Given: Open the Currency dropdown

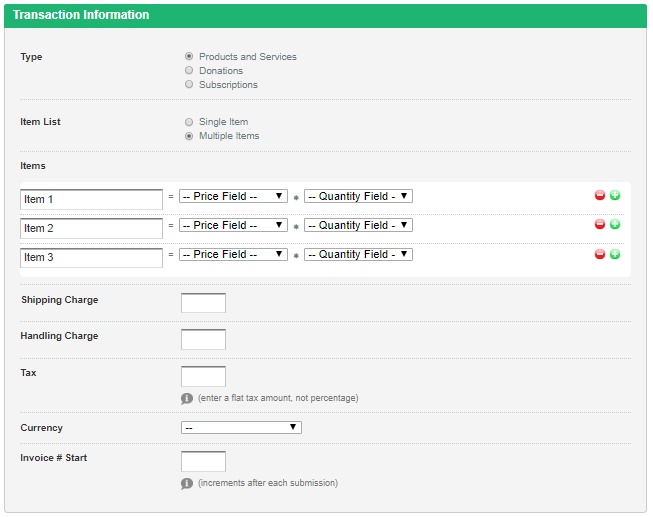Looking at the screenshot, I should (x=241, y=428).
